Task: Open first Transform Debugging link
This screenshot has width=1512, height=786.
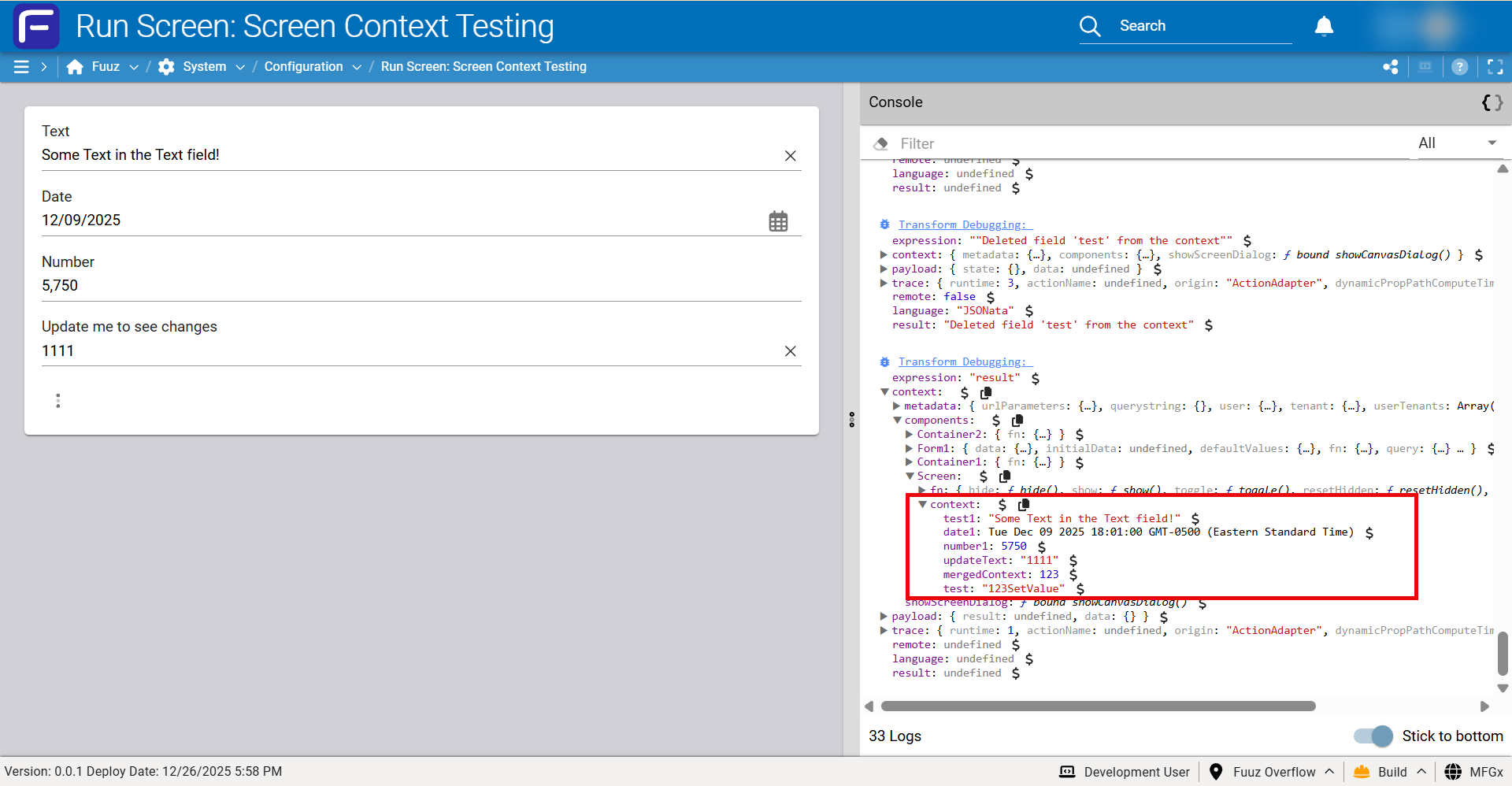Action: (x=965, y=225)
